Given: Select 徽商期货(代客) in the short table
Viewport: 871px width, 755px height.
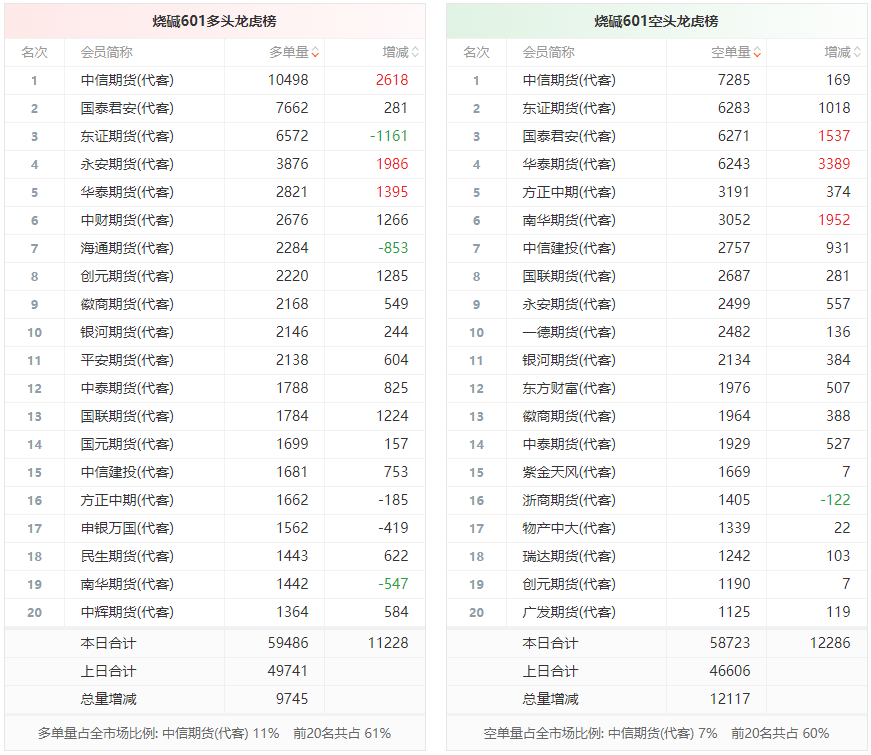Looking at the screenshot, I should [x=569, y=416].
